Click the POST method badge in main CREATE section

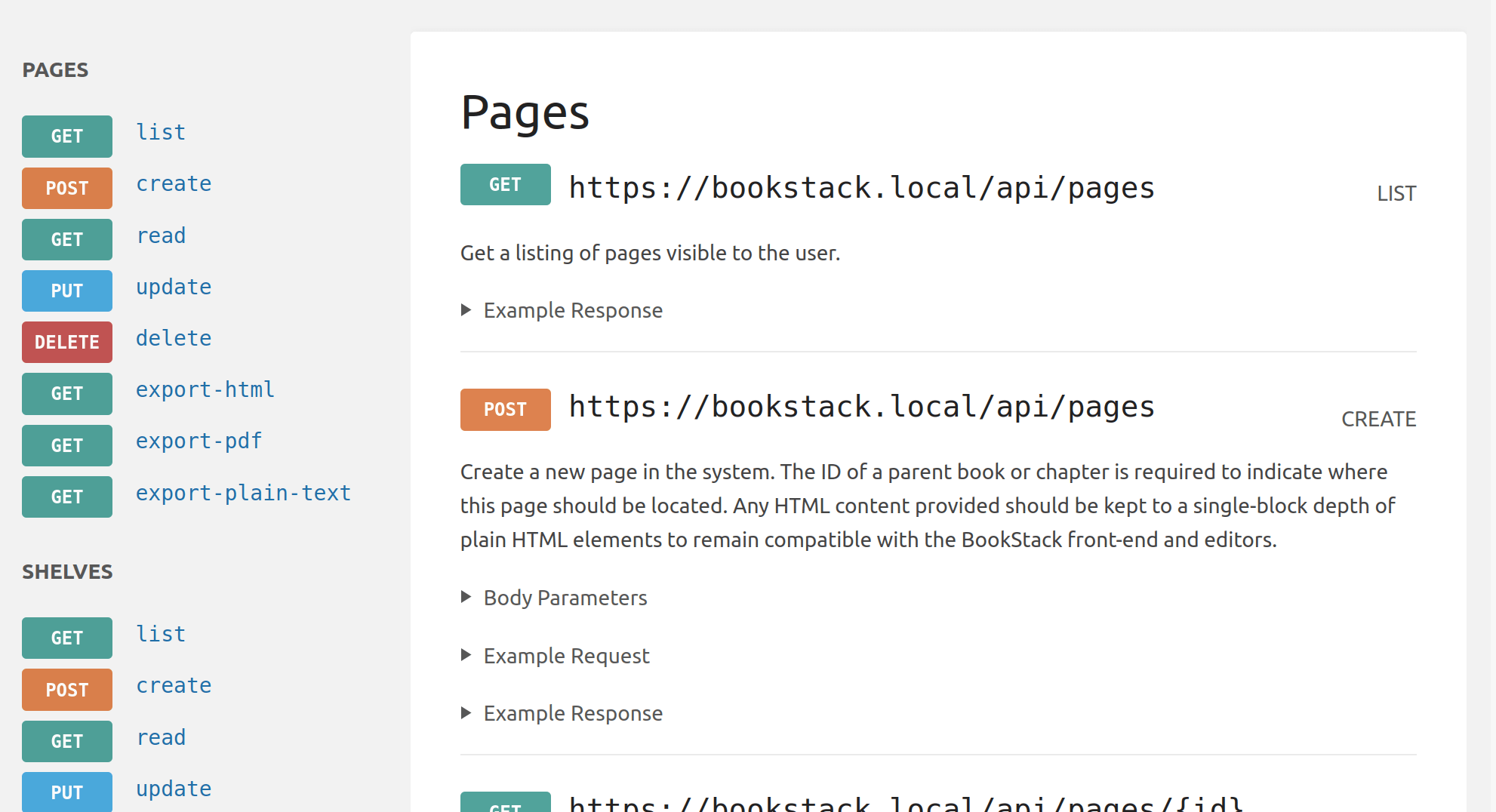coord(506,410)
